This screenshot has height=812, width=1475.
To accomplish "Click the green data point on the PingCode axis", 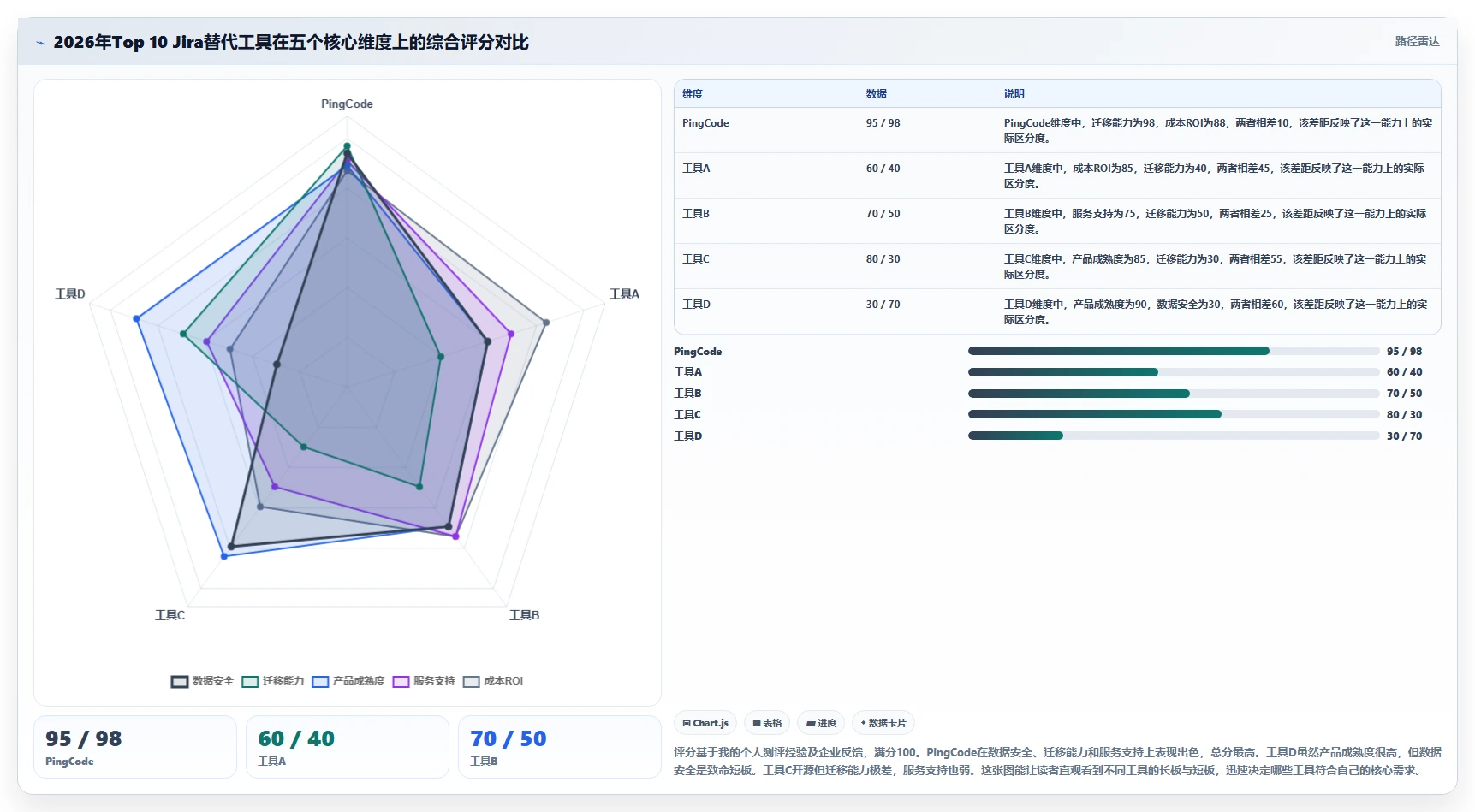I will pyautogui.click(x=347, y=145).
